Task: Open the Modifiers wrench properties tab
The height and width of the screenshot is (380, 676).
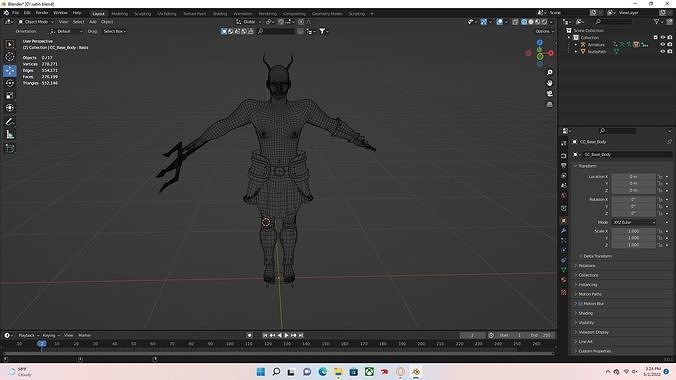Action: 563,231
